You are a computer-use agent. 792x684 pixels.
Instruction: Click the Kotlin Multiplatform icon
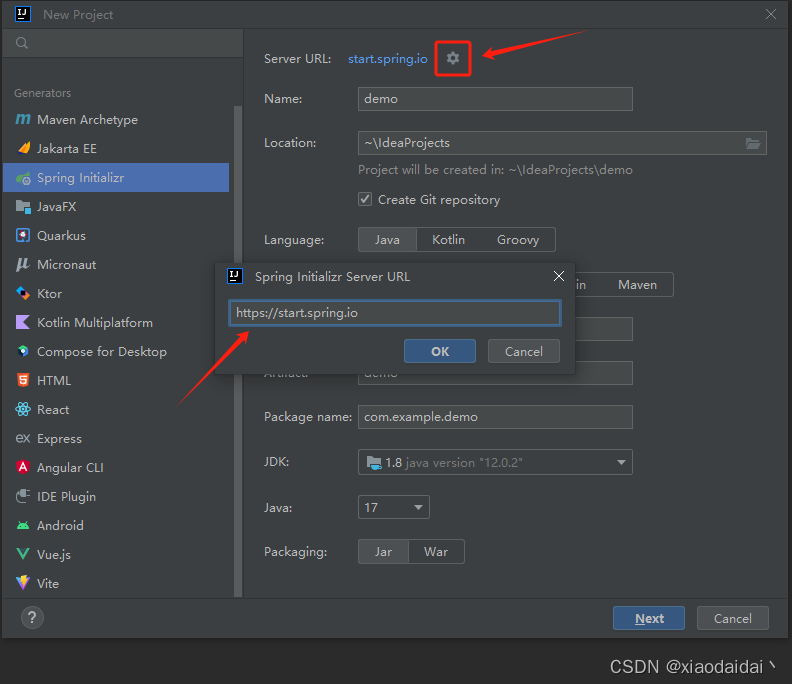coord(23,322)
